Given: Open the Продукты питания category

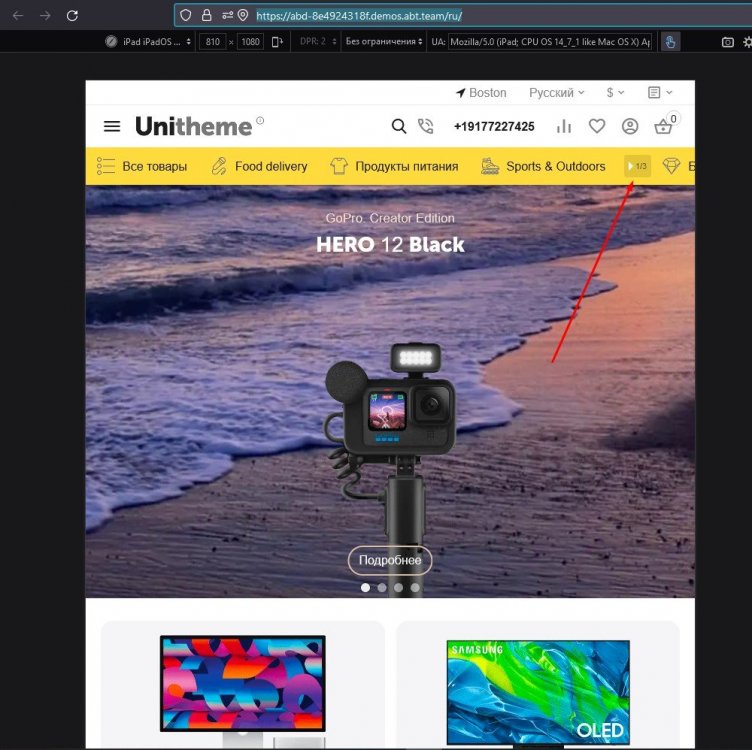Looking at the screenshot, I should pos(394,166).
